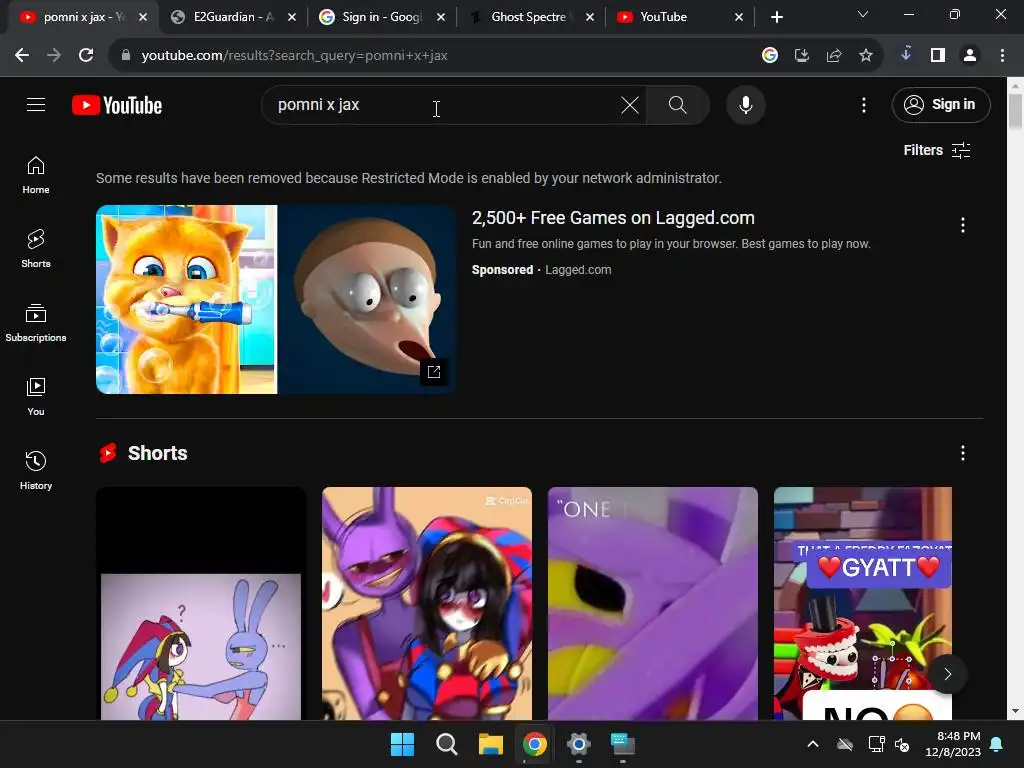The height and width of the screenshot is (768, 1024).
Task: Open Shorts from the sidebar
Action: [36, 249]
